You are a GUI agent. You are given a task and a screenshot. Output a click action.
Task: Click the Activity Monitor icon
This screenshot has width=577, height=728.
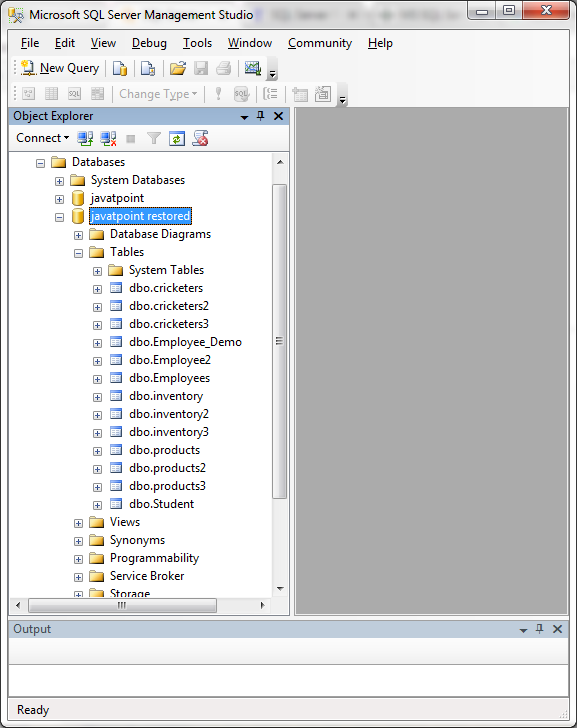pyautogui.click(x=253, y=68)
